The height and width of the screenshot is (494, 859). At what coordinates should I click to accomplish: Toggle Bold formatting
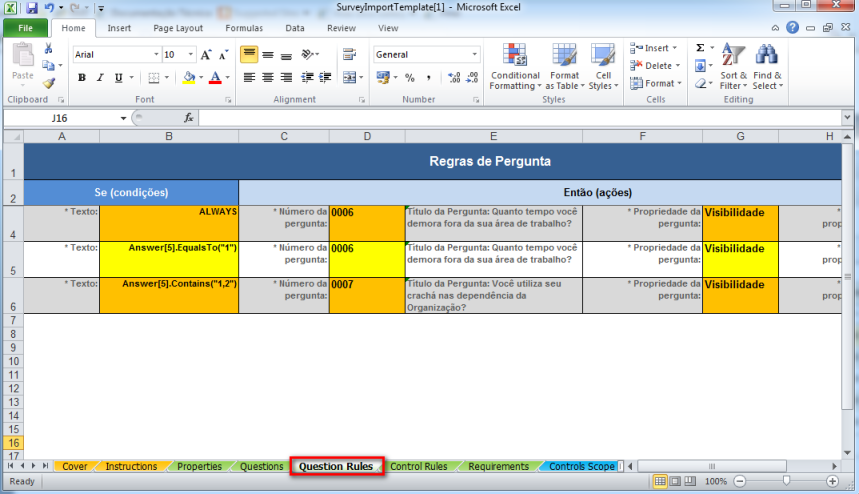(x=82, y=77)
